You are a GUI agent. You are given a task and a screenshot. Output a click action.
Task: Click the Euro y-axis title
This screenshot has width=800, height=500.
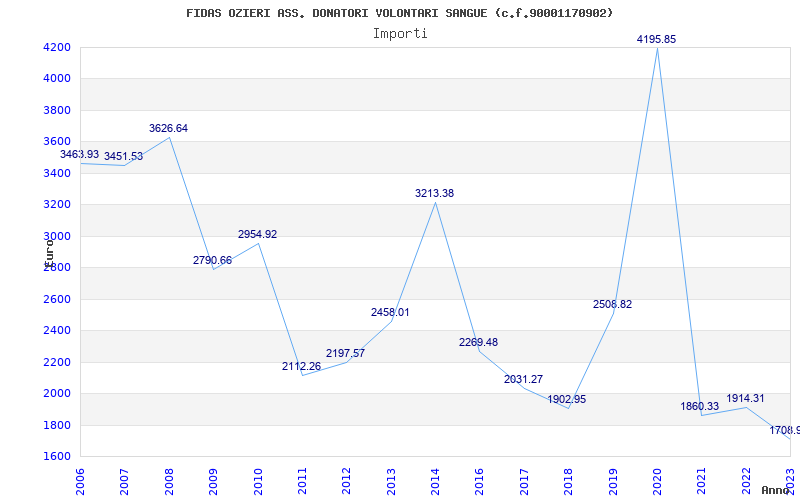point(49,252)
